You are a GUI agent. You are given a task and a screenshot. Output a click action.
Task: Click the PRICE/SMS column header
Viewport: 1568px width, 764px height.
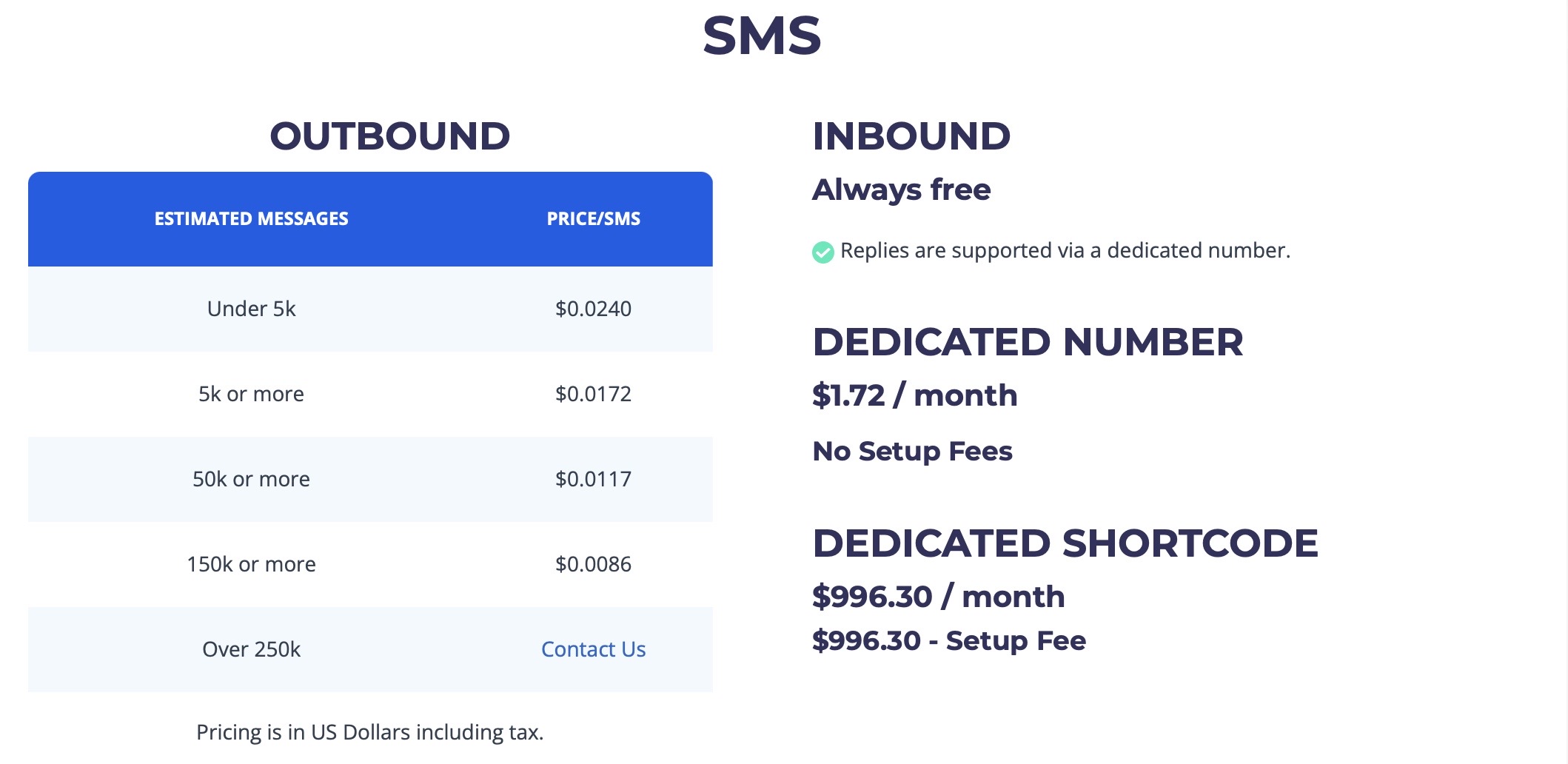point(593,219)
